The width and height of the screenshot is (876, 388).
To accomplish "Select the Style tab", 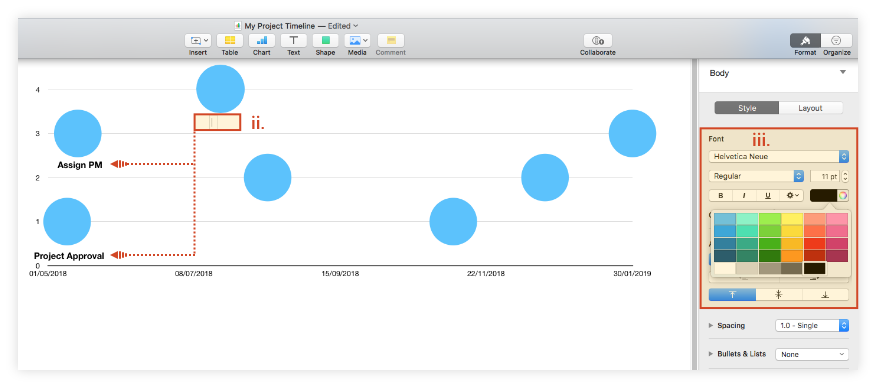I will coord(746,108).
